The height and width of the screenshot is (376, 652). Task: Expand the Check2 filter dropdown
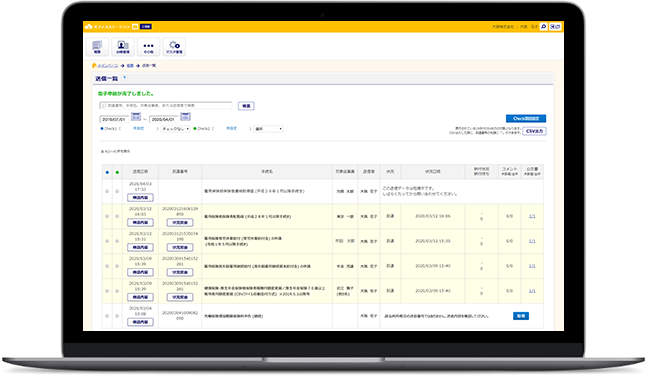268,129
